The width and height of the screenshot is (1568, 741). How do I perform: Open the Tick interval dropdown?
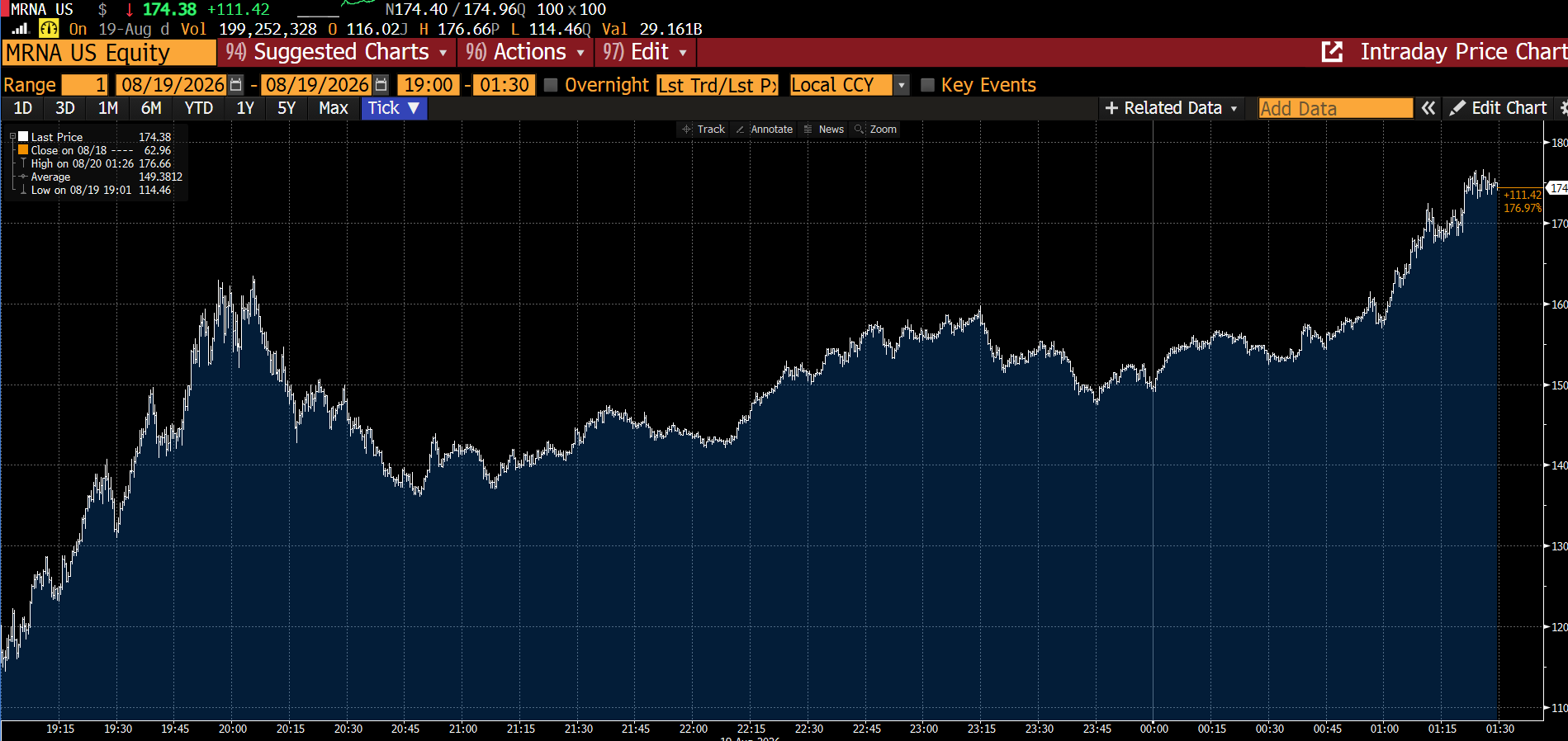pos(394,108)
